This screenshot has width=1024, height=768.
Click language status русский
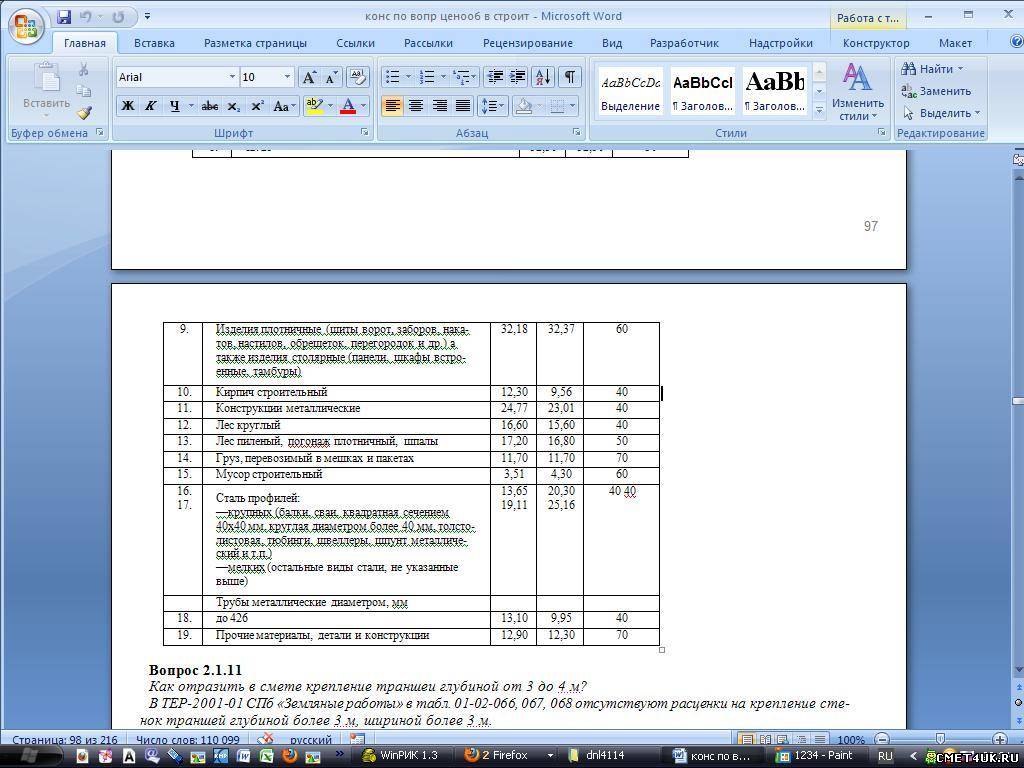(x=311, y=740)
